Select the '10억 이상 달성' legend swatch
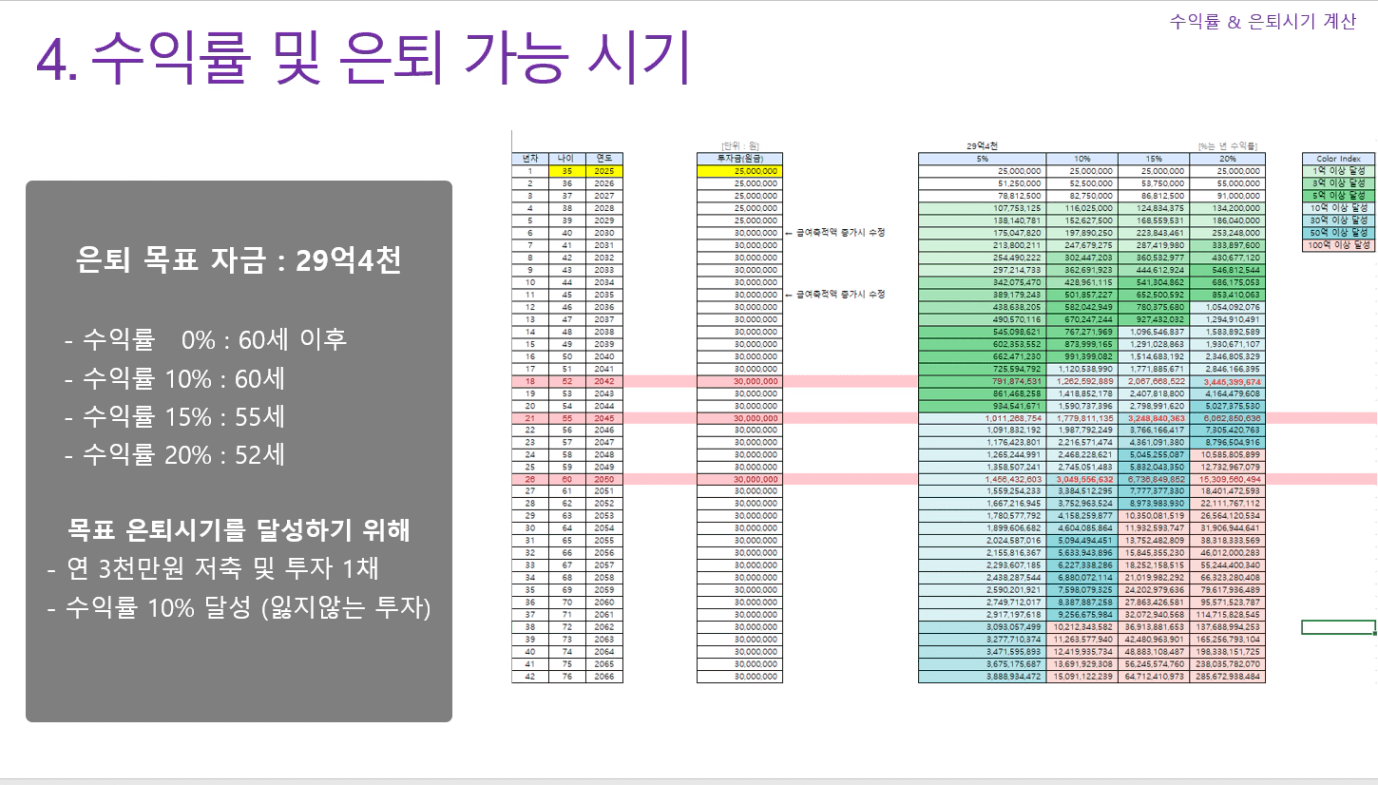The height and width of the screenshot is (785, 1378). (x=1339, y=207)
